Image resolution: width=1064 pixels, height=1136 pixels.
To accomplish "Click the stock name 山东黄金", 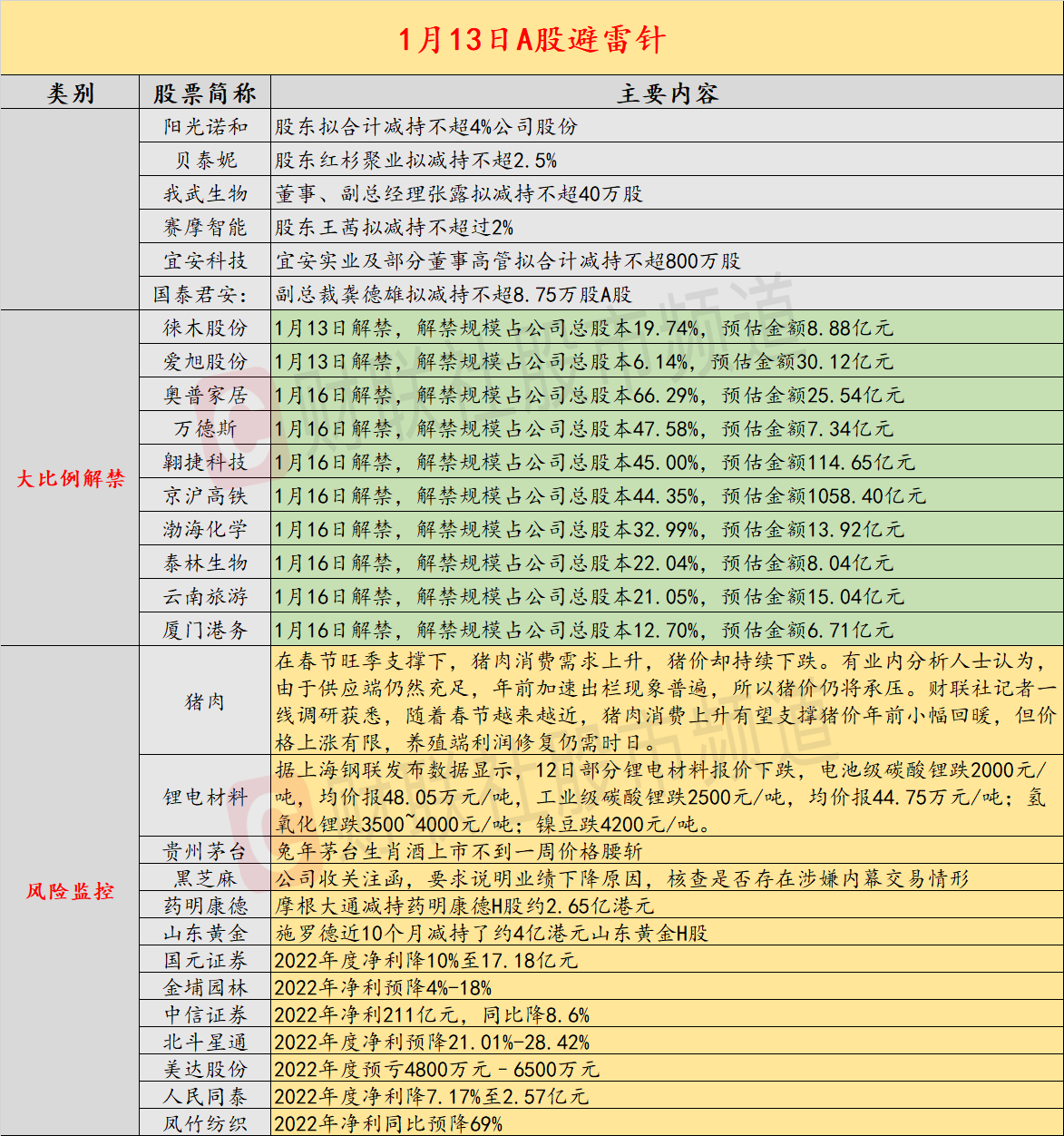I will [x=205, y=933].
